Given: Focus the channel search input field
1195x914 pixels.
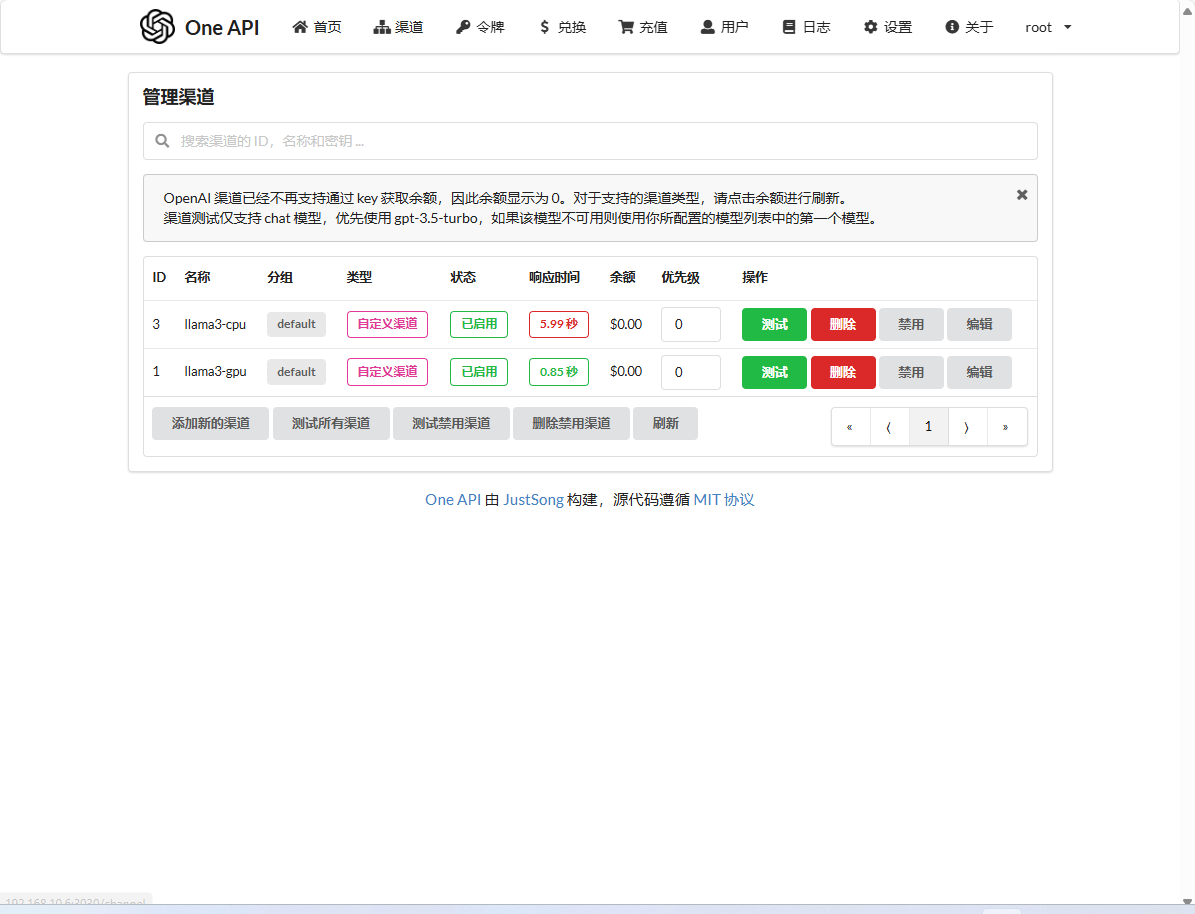Looking at the screenshot, I should (600, 141).
